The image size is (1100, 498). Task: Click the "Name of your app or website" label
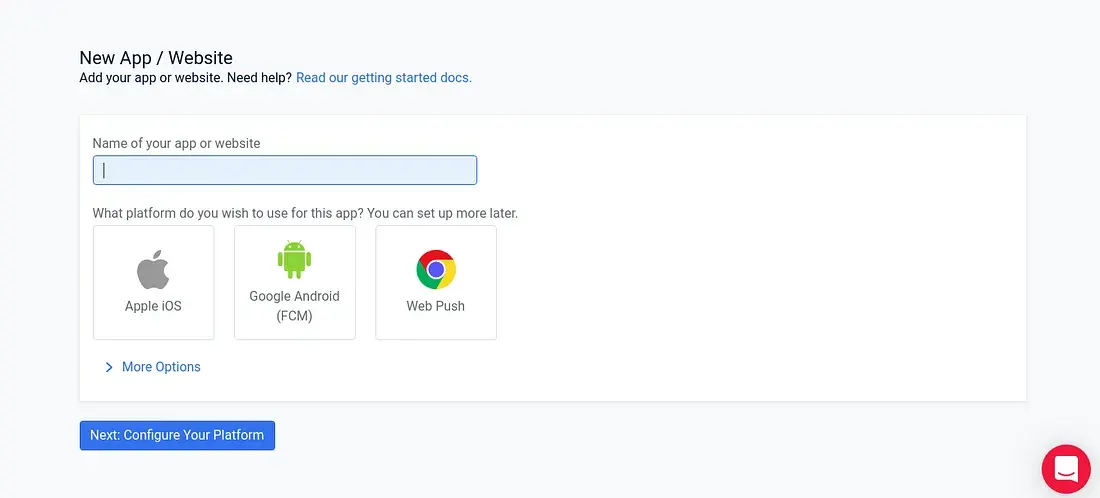pos(176,143)
